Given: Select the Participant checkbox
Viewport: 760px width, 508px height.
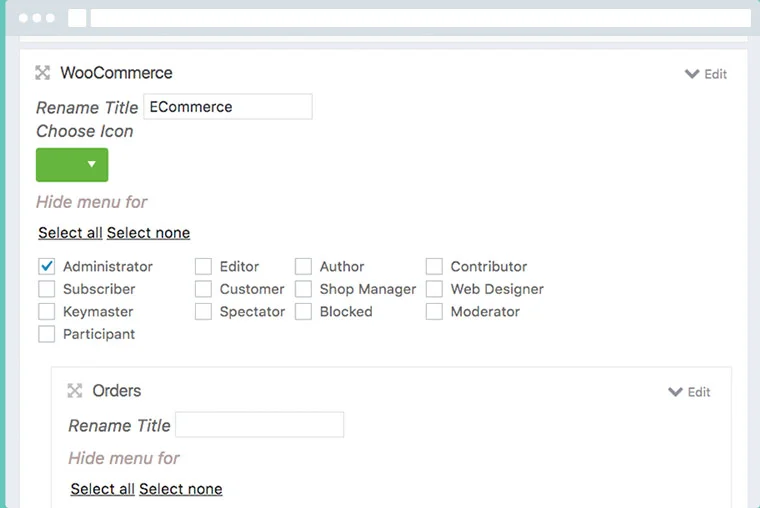Looking at the screenshot, I should (x=47, y=334).
